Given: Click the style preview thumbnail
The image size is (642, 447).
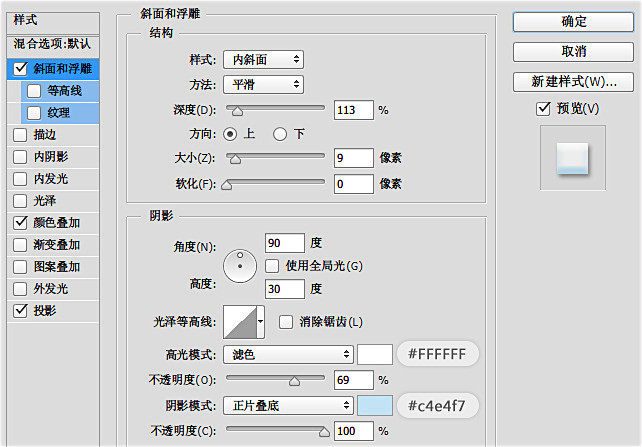Looking at the screenshot, I should click(x=572, y=158).
